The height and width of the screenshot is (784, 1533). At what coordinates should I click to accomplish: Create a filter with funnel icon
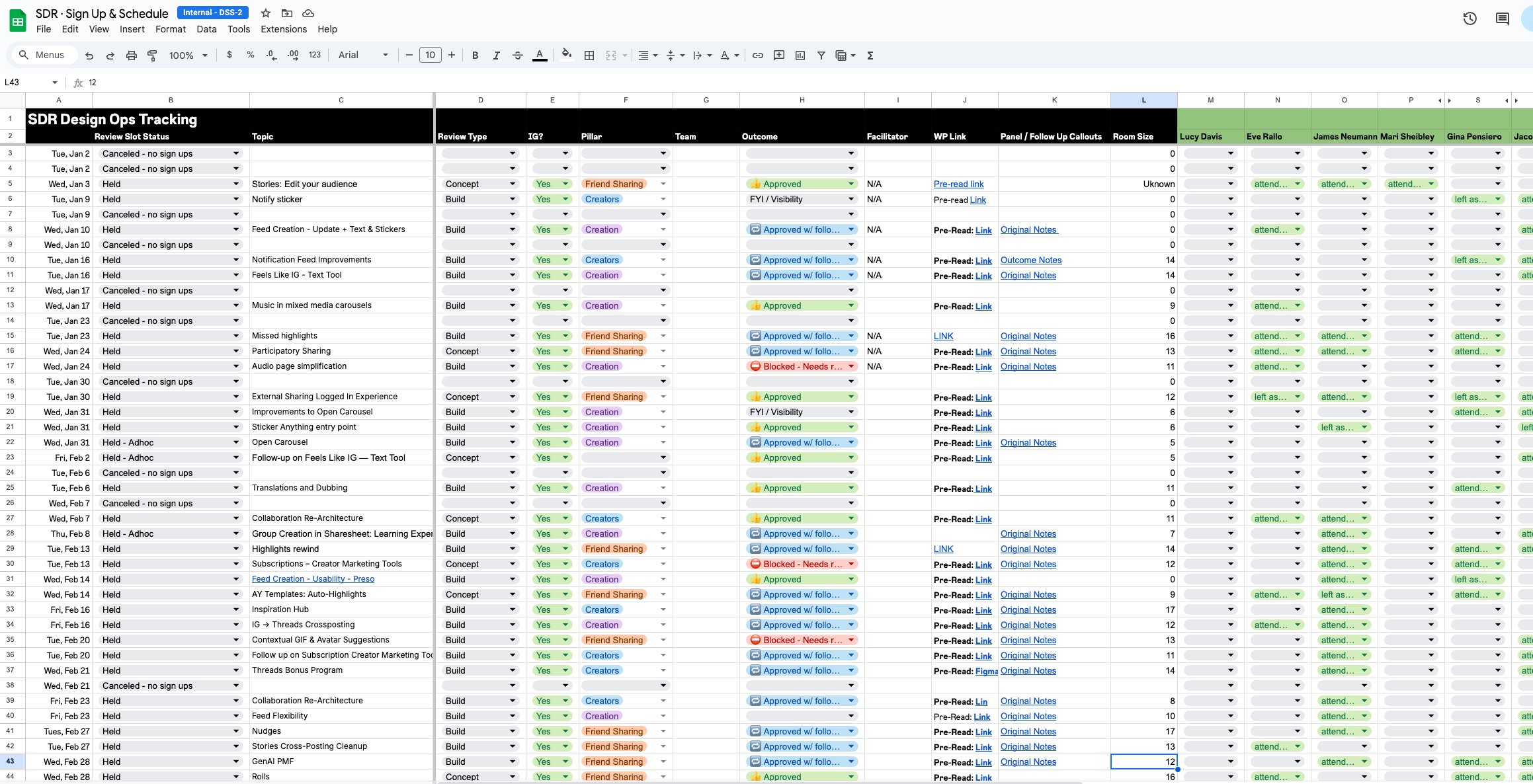(x=821, y=56)
